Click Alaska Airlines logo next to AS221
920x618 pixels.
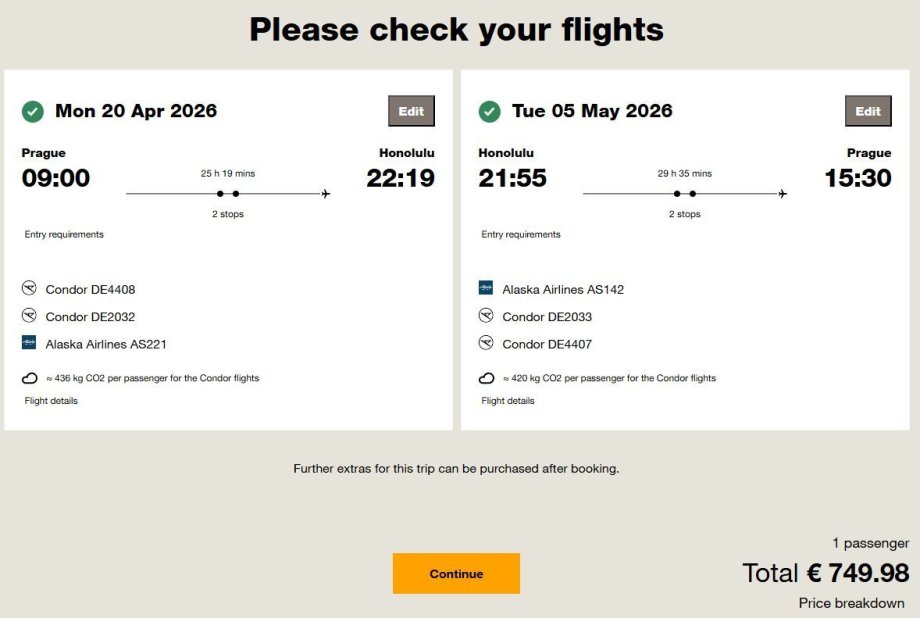[x=29, y=343]
